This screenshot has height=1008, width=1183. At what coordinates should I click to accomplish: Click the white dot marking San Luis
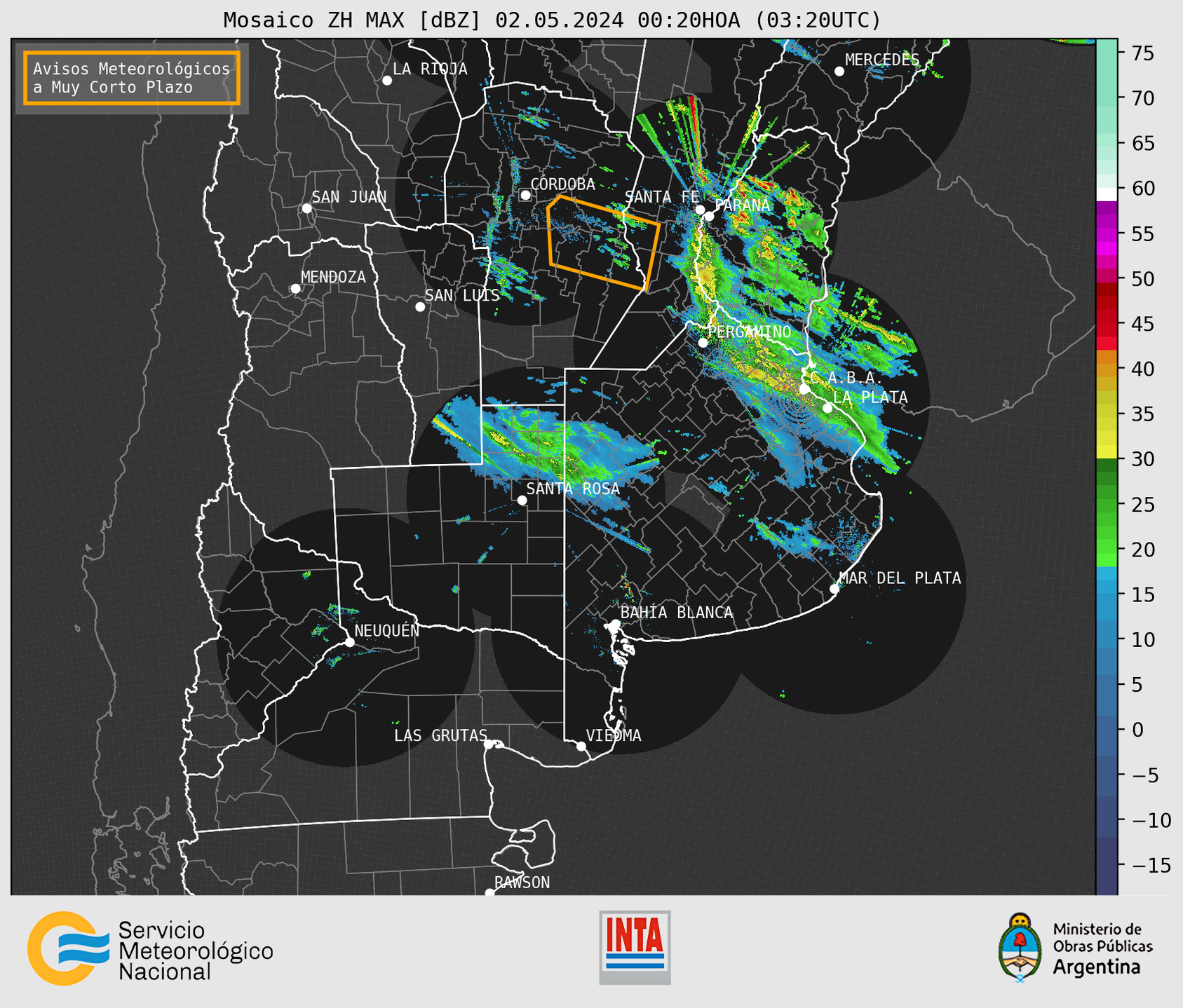click(x=420, y=307)
